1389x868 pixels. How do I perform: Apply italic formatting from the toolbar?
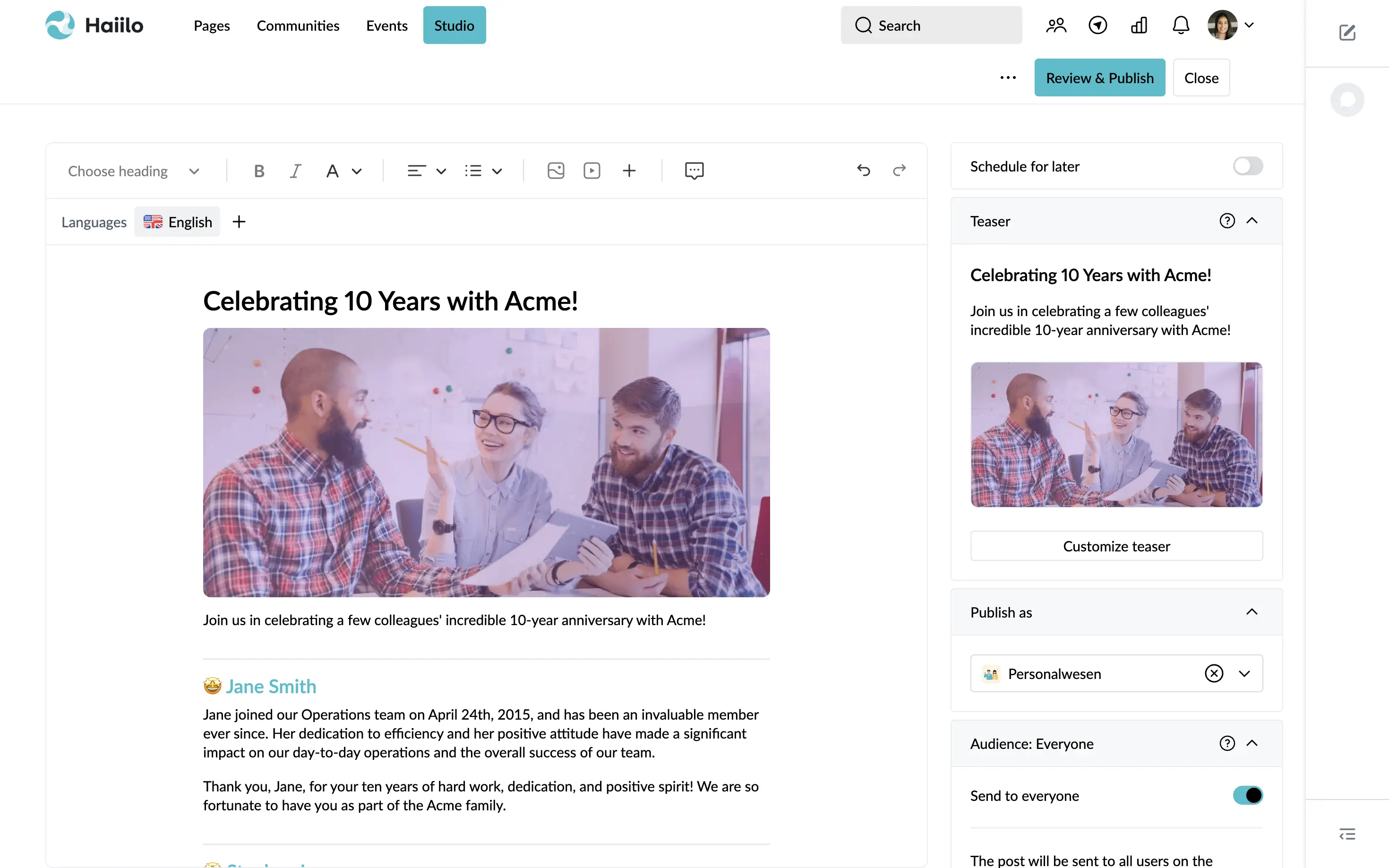coord(295,171)
